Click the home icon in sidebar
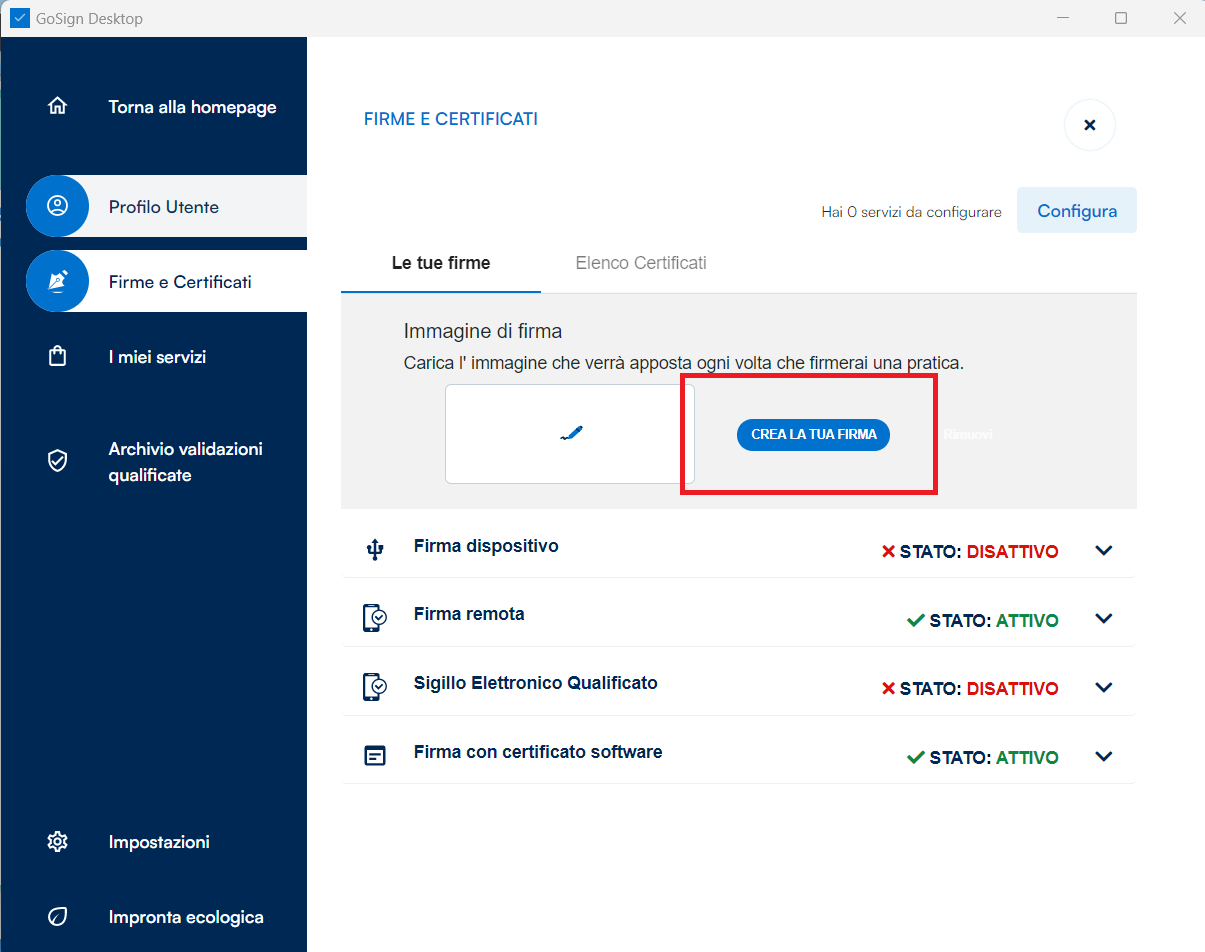 (58, 106)
